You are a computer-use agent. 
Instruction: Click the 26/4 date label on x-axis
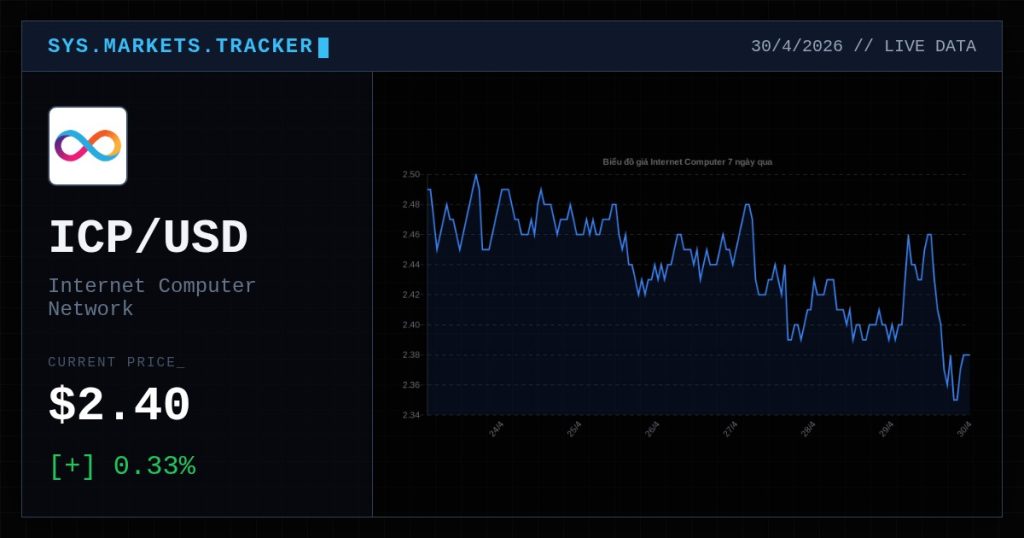(652, 429)
